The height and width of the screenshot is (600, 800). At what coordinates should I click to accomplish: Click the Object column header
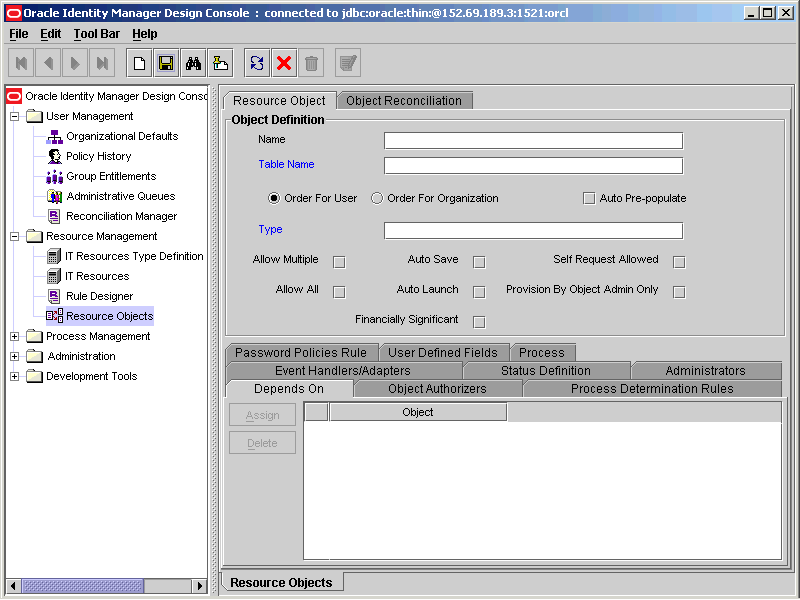point(418,412)
